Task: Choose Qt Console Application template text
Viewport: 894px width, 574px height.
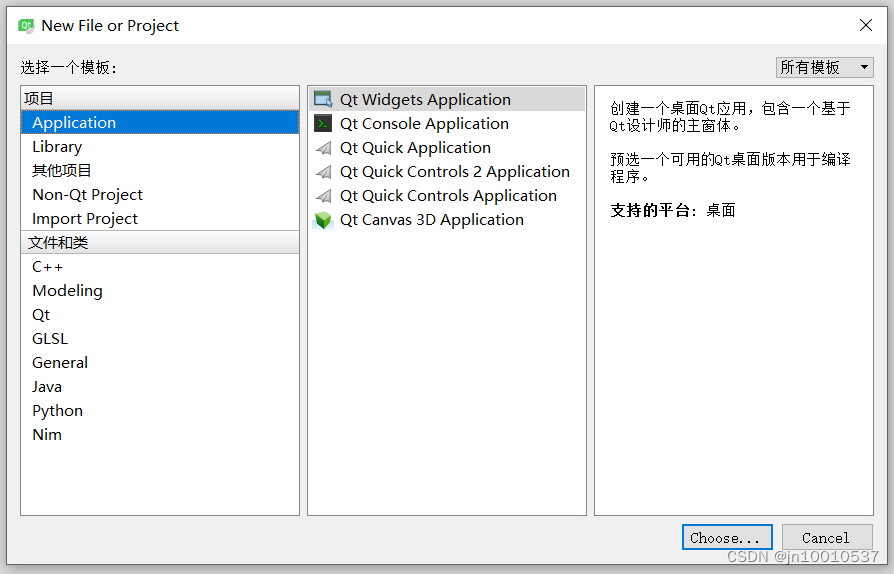Action: click(424, 124)
